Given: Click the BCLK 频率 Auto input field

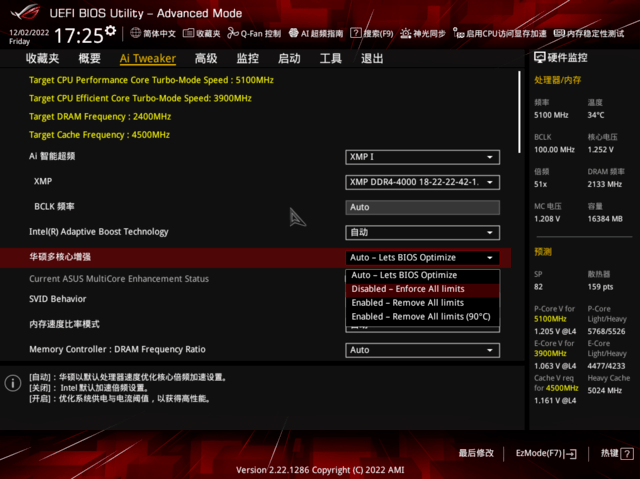Looking at the screenshot, I should tap(422, 207).
